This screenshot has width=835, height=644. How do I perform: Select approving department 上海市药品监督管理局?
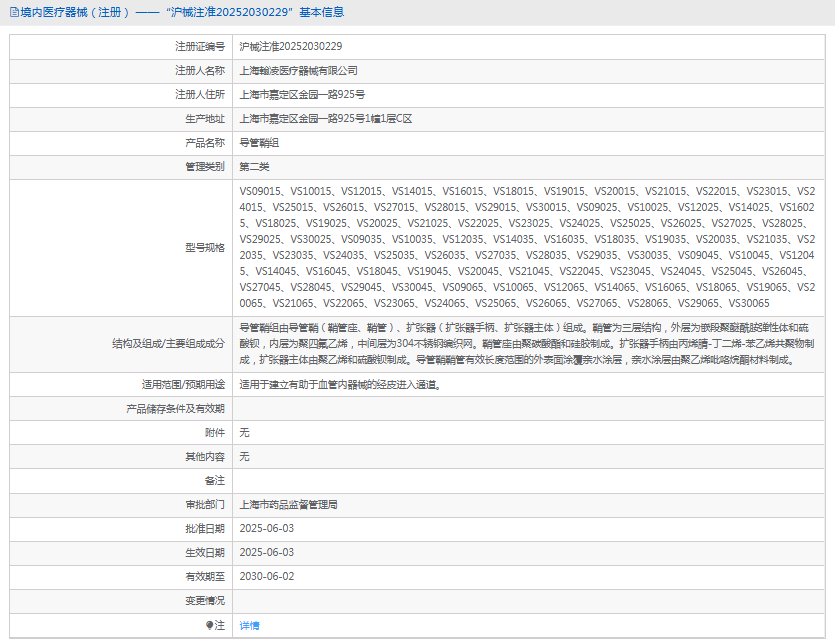click(288, 504)
